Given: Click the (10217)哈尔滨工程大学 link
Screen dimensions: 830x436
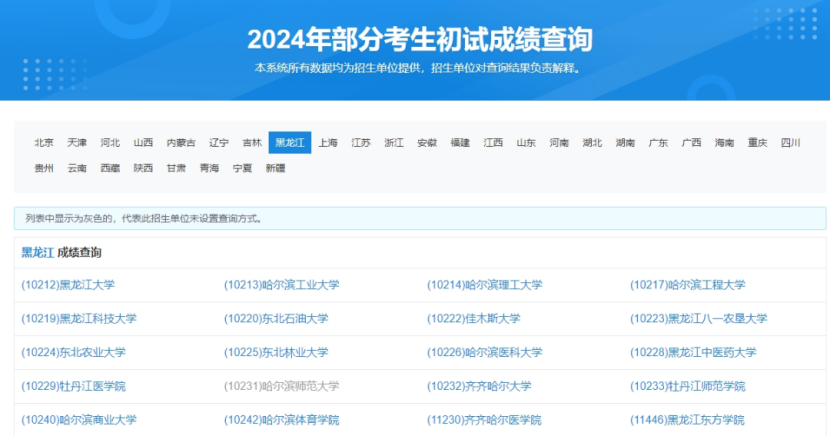Looking at the screenshot, I should 688,285.
